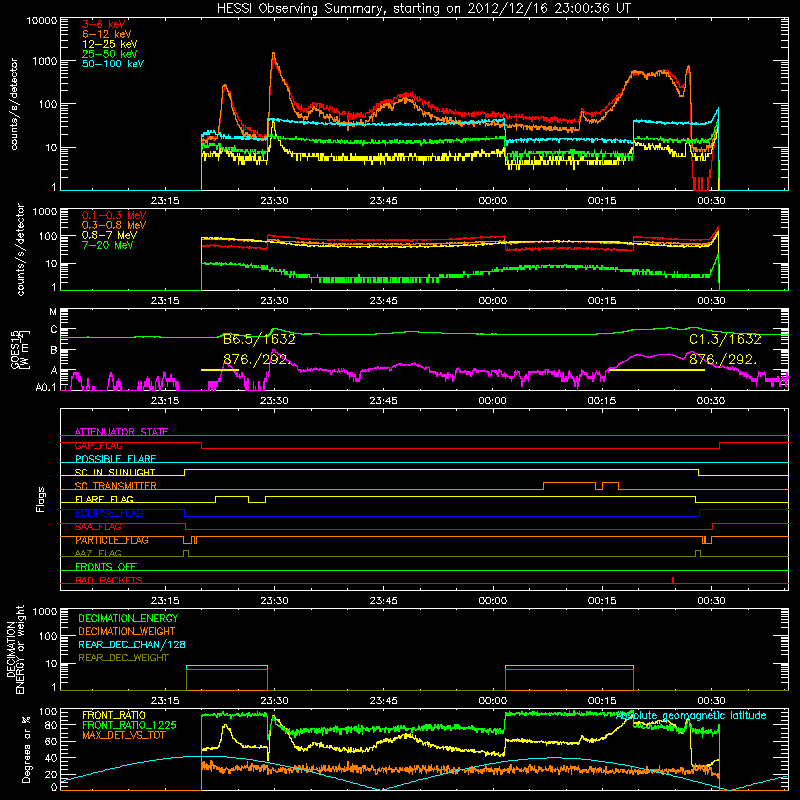Click the 0.3-0.8 MeV legend entry

tap(114, 225)
